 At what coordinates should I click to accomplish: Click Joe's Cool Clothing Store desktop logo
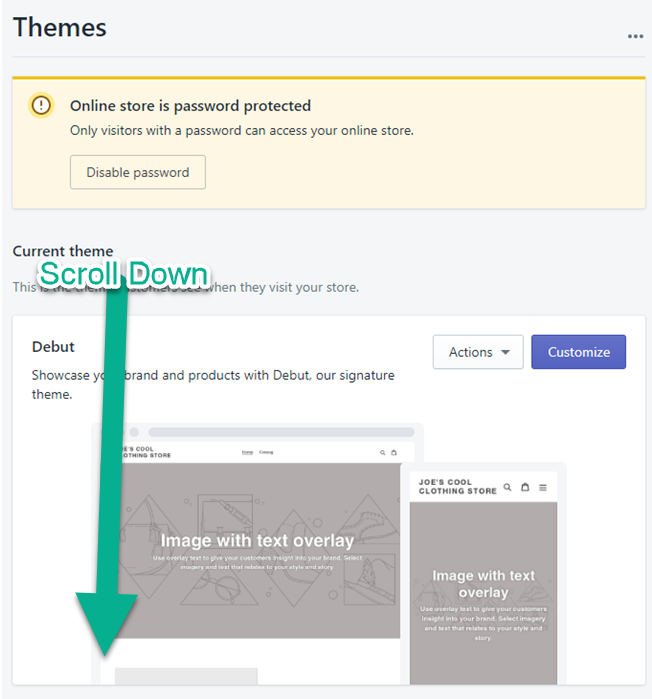tap(145, 453)
